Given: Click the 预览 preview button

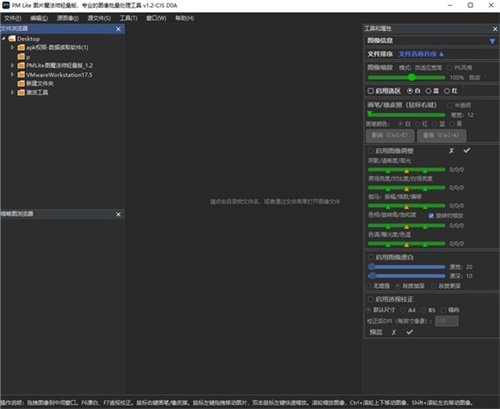Looking at the screenshot, I should coord(376,332).
